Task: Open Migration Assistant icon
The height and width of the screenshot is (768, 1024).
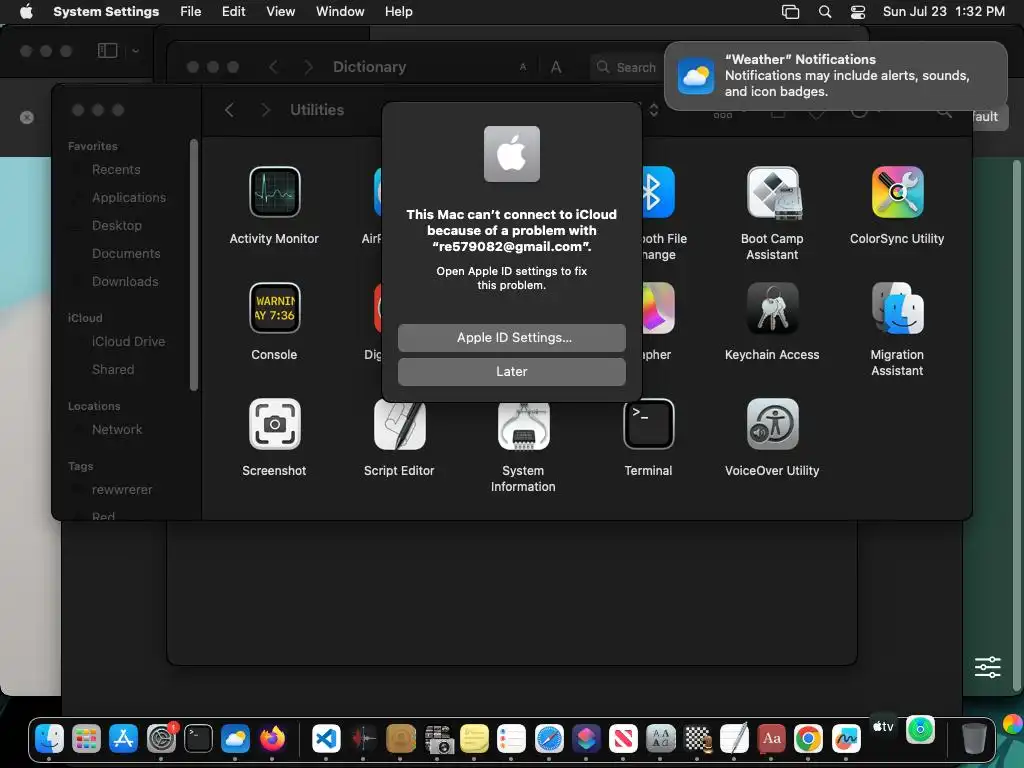Action: coord(897,308)
